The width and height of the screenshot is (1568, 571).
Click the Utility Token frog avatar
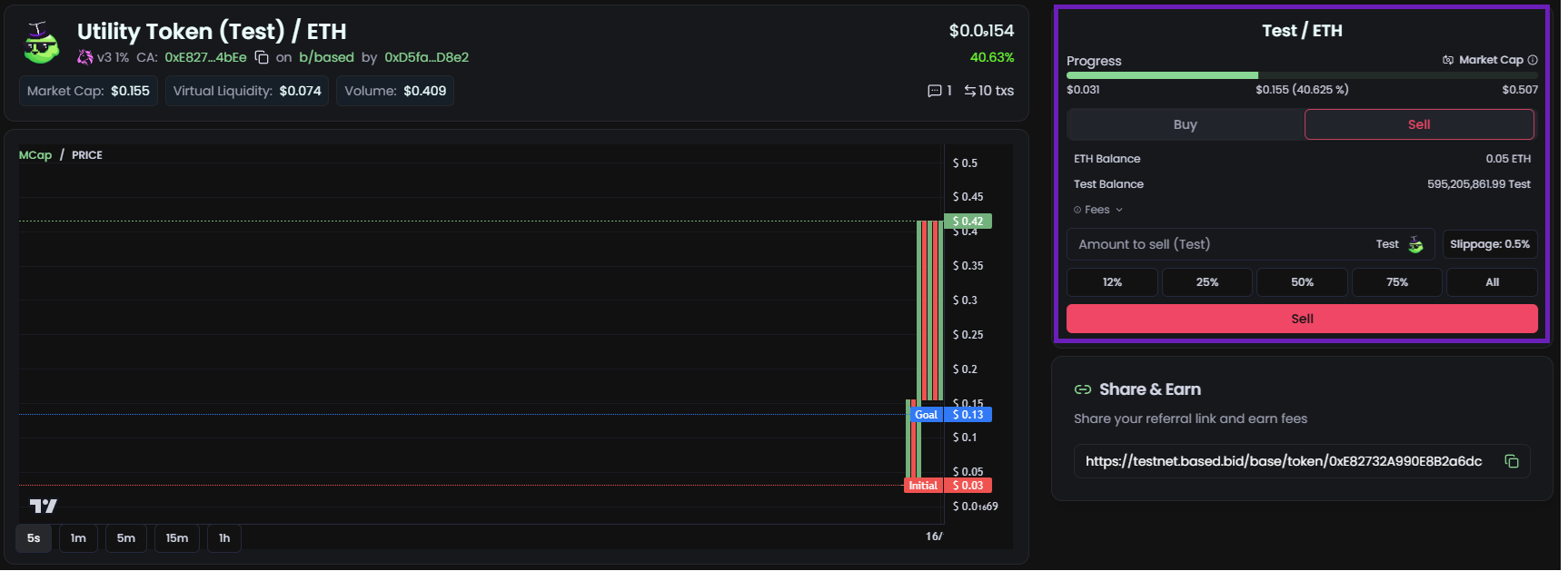41,43
